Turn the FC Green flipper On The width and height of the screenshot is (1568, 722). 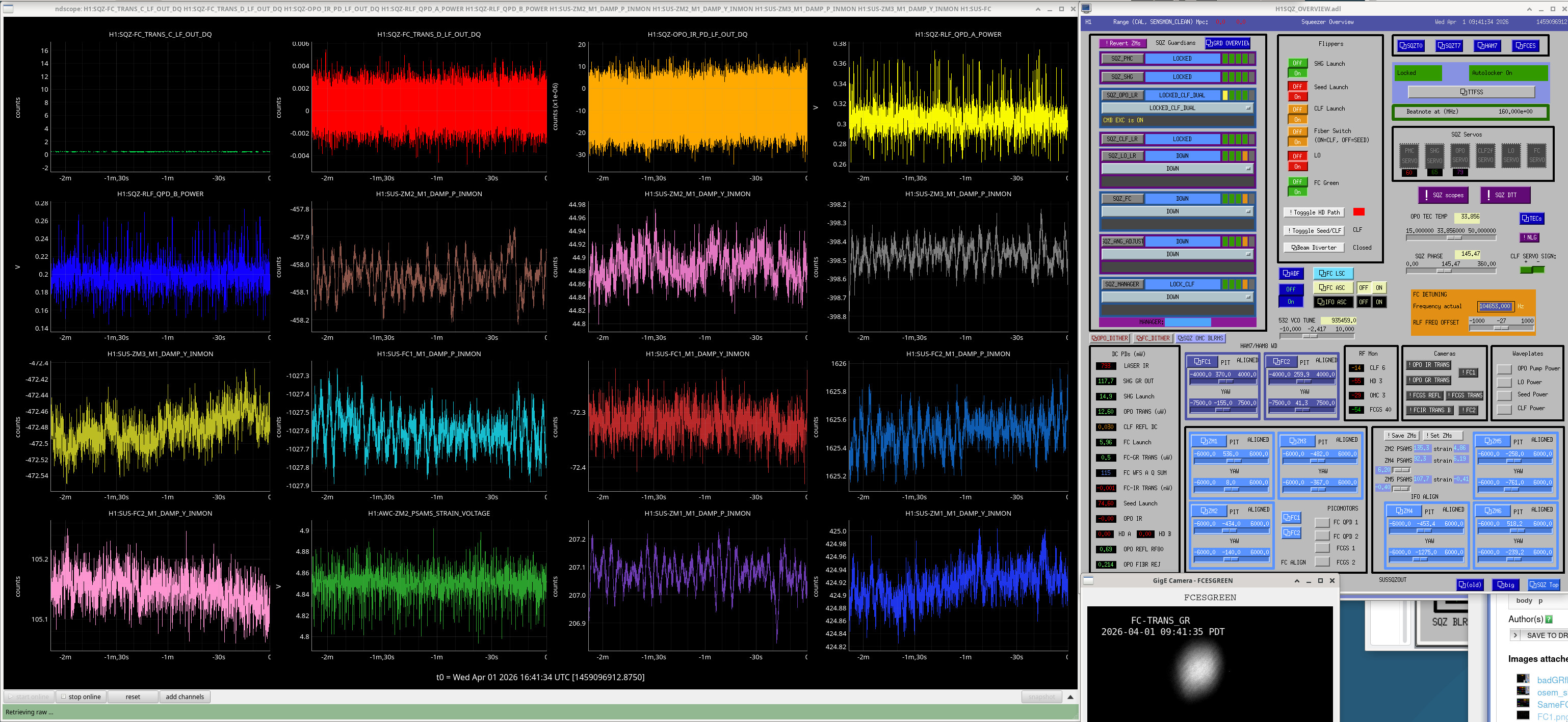[1297, 192]
